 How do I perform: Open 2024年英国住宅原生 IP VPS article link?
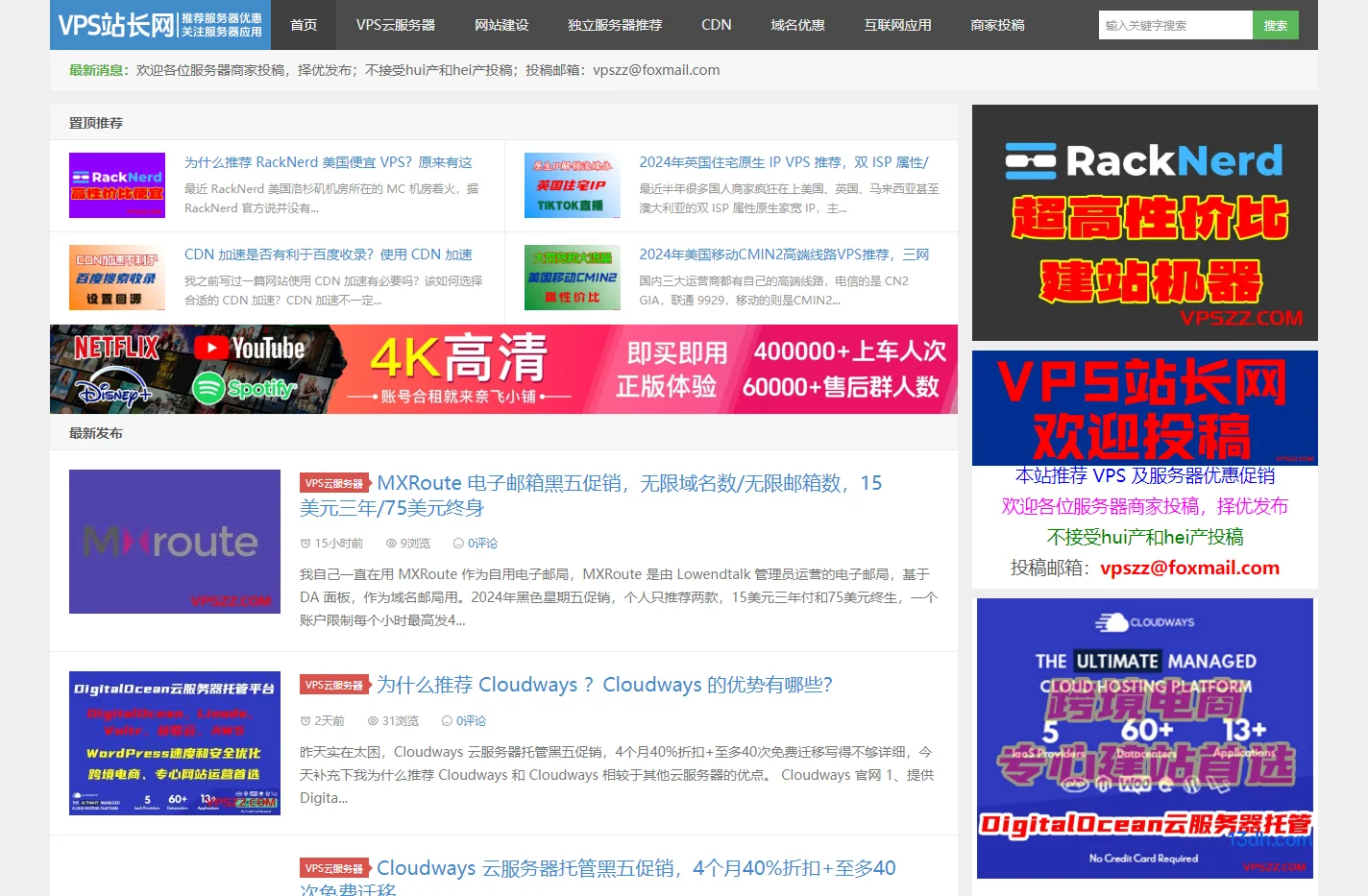tap(784, 162)
